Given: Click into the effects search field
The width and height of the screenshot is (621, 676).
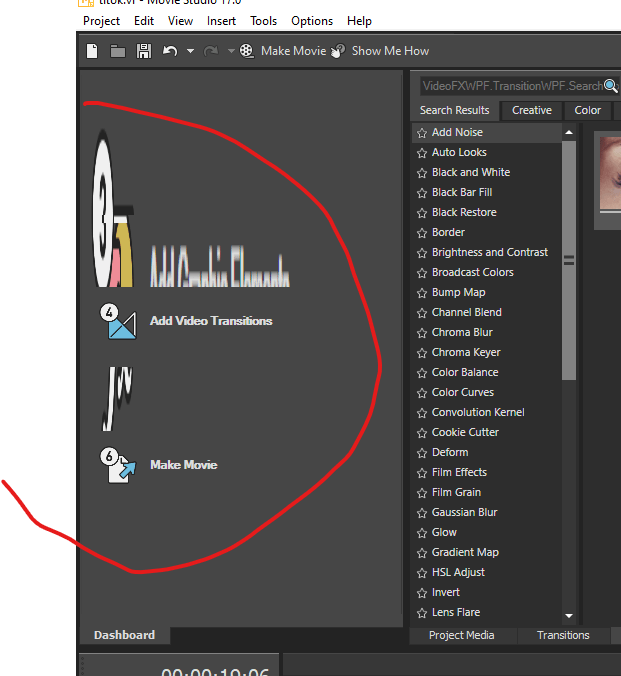Looking at the screenshot, I should coord(511,86).
